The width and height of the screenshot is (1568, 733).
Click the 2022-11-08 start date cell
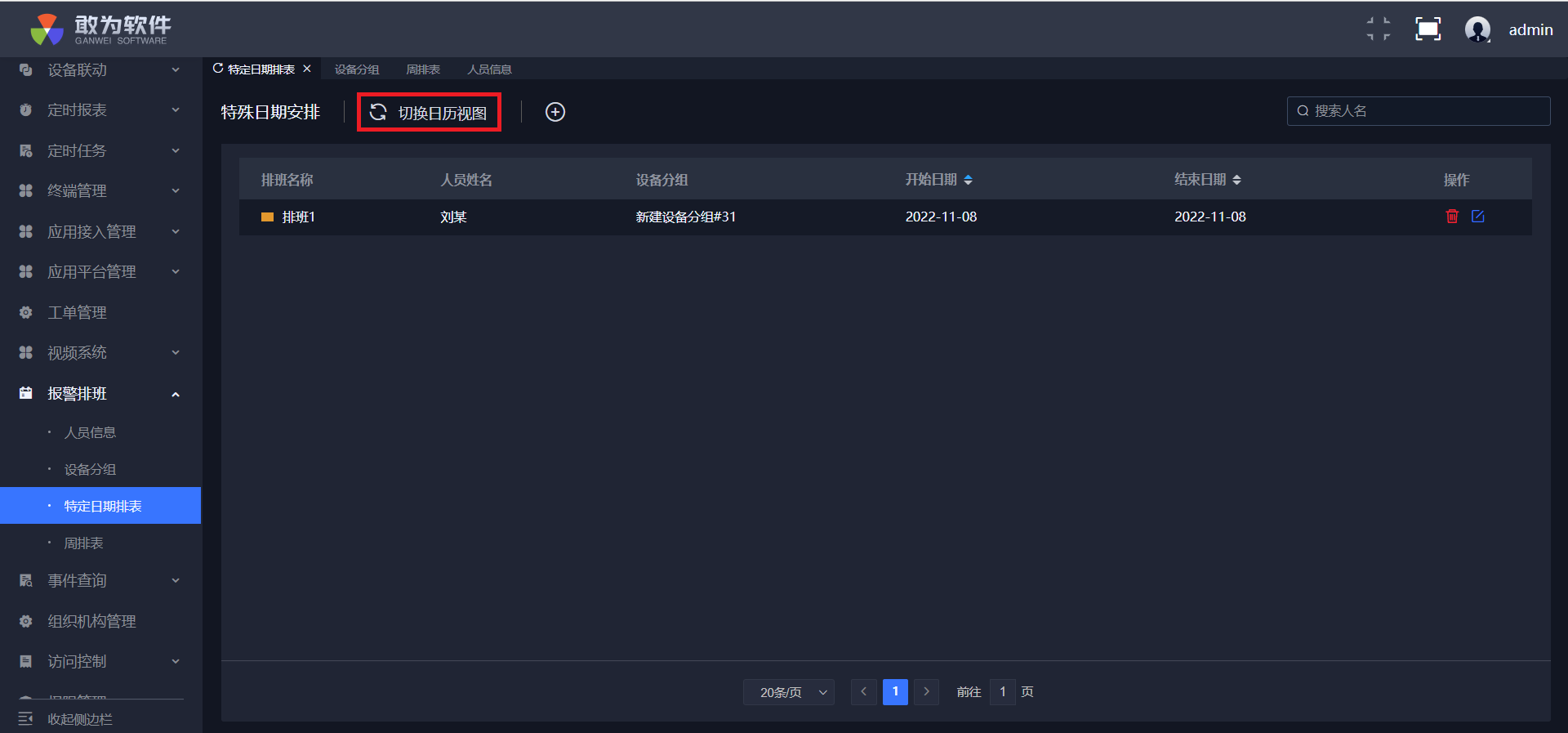(941, 217)
